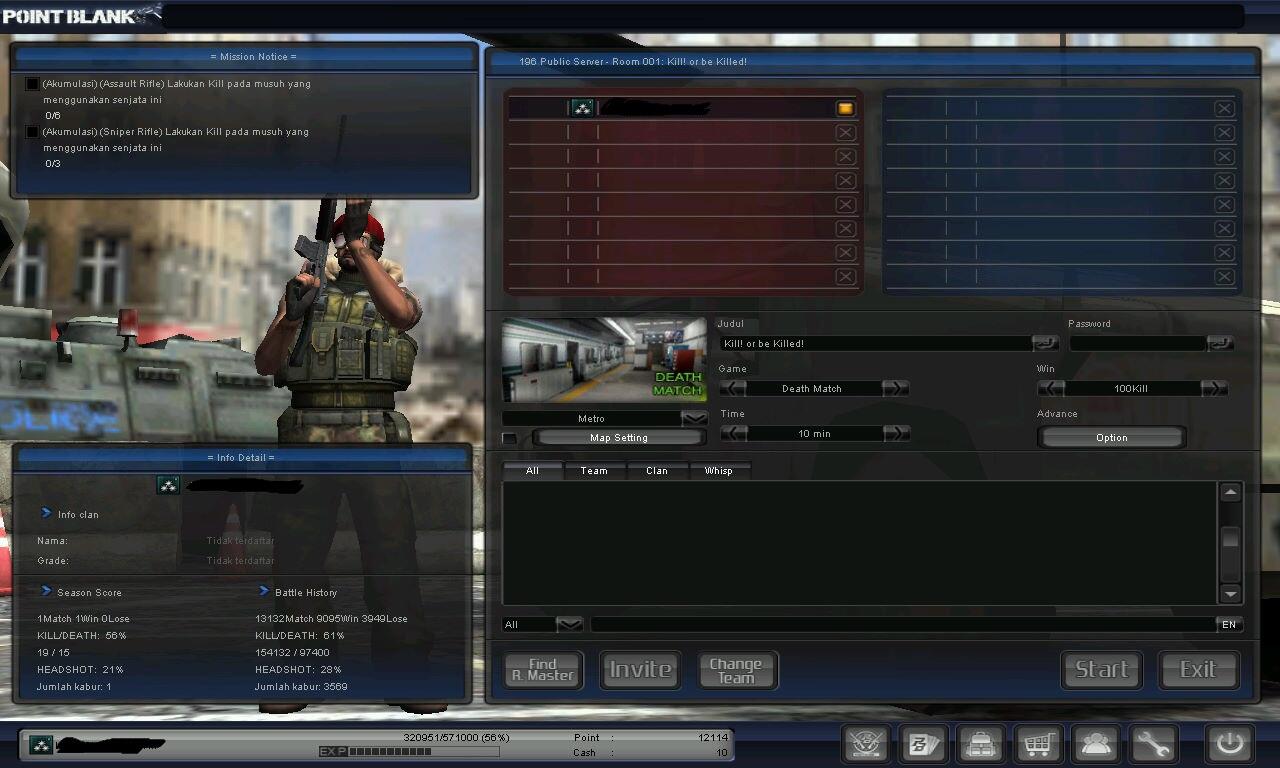Expand the Season Score arrow

point(46,591)
